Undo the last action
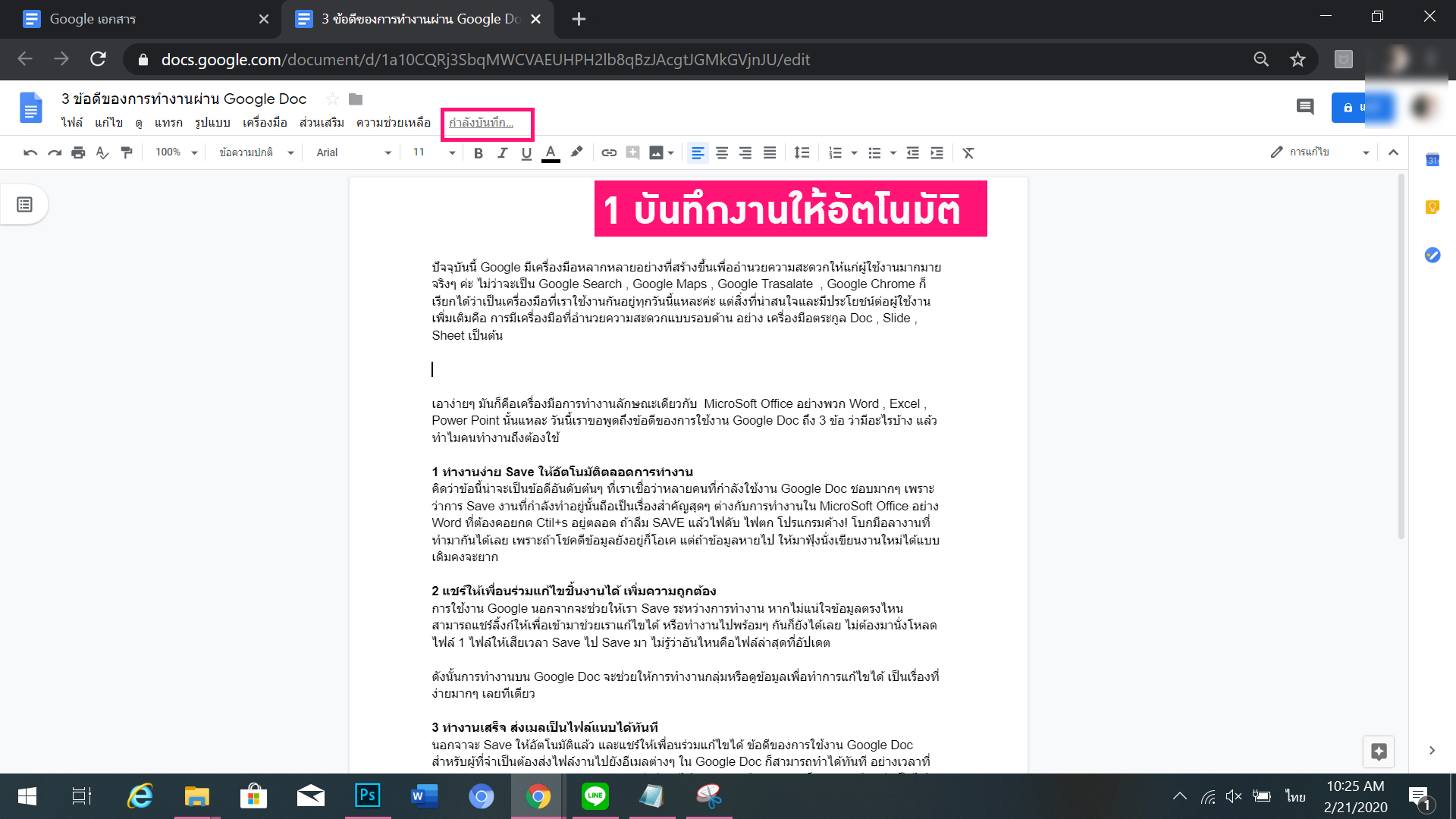This screenshot has height=819, width=1456. coord(30,152)
